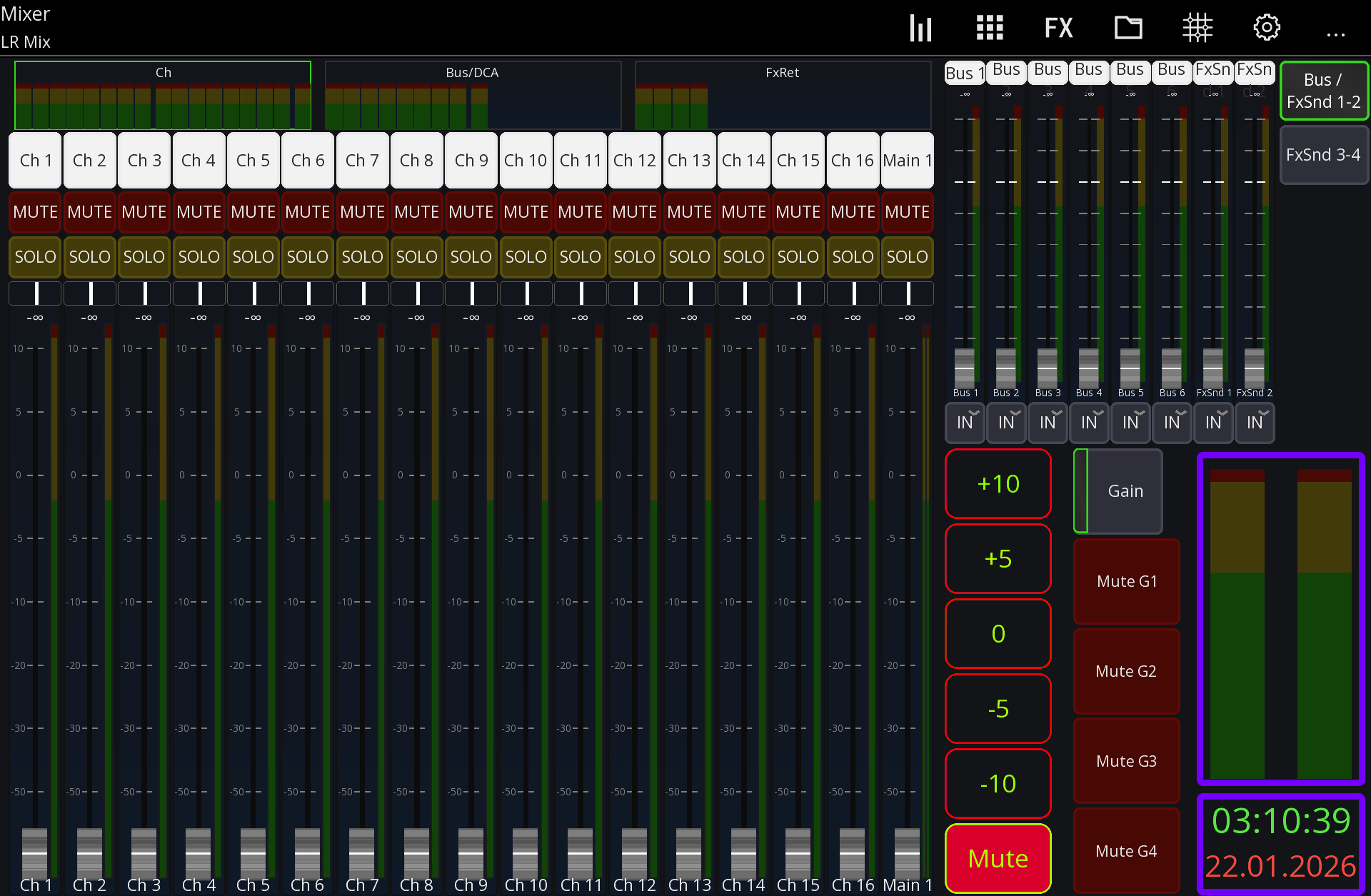This screenshot has height=896, width=1371.
Task: Open the settings gear icon
Action: click(x=1267, y=28)
